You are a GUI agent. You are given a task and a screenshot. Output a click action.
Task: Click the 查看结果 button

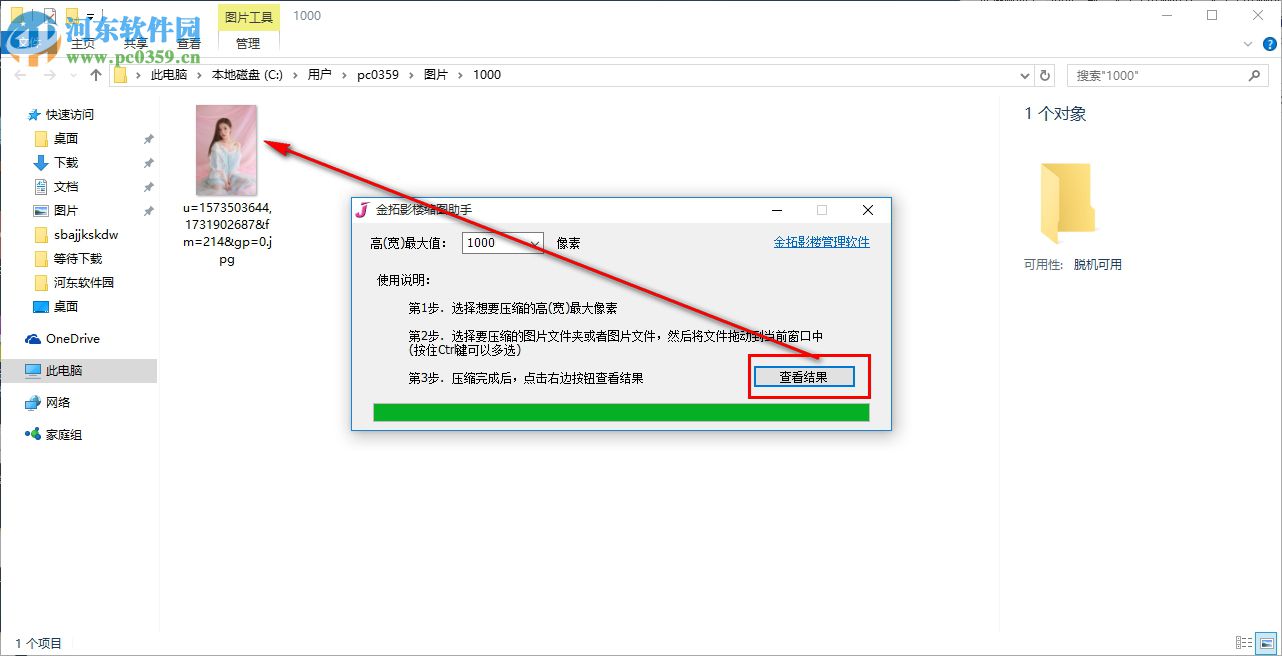tap(806, 376)
